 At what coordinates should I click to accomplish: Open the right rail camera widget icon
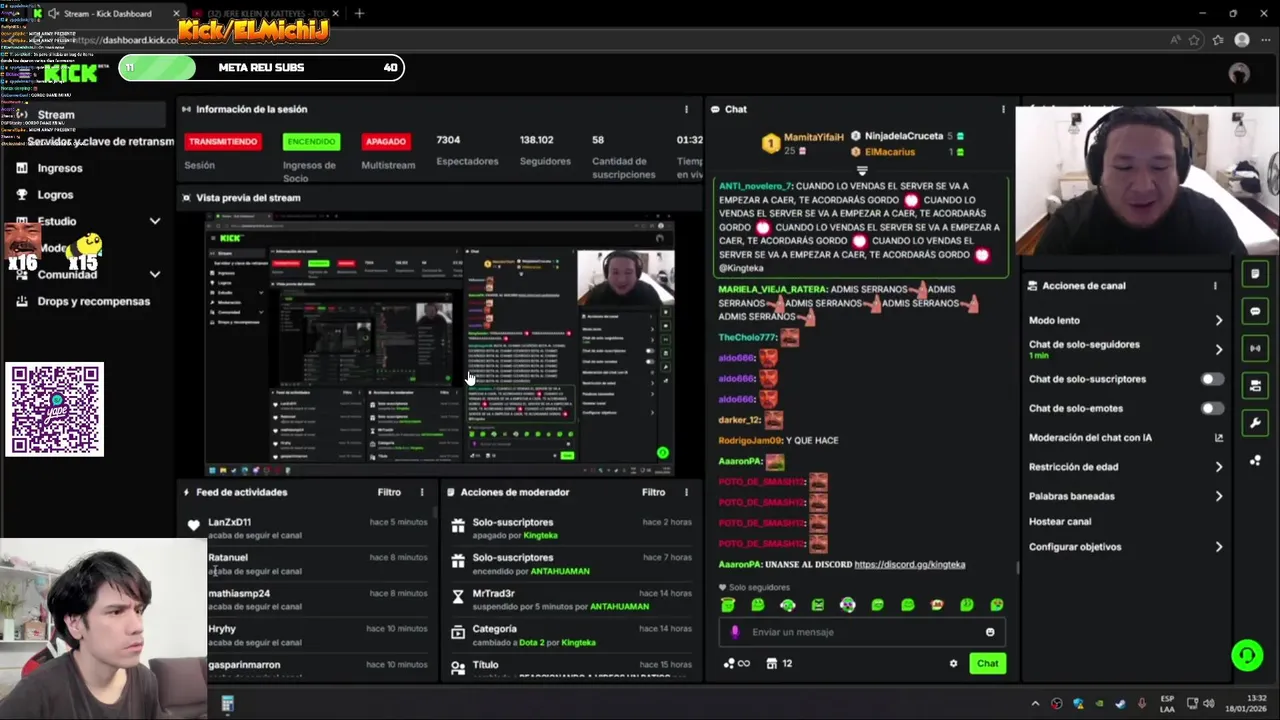(x=1255, y=385)
